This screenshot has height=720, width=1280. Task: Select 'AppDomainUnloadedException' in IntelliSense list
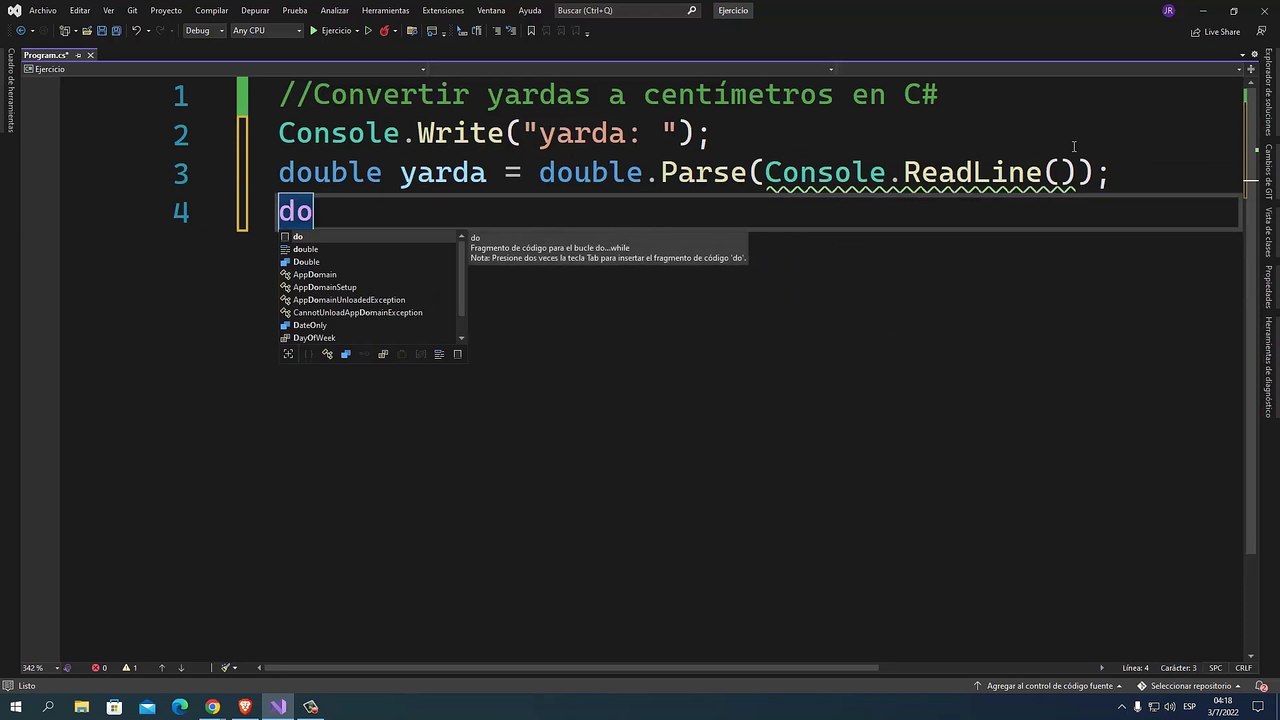click(x=367, y=300)
